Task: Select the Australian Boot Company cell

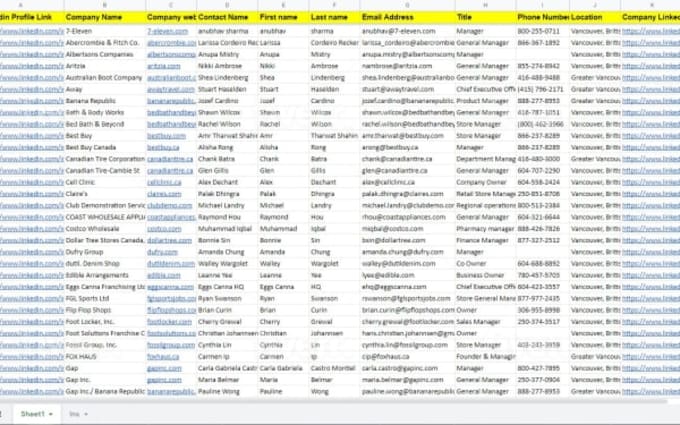Action: click(105, 78)
